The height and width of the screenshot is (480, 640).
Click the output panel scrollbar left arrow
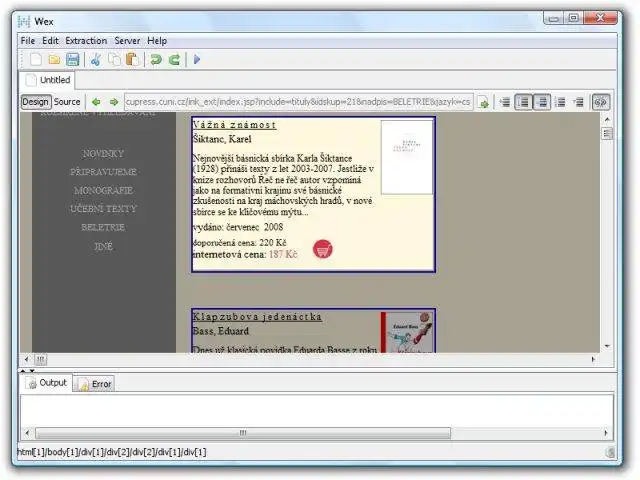pyautogui.click(x=27, y=433)
